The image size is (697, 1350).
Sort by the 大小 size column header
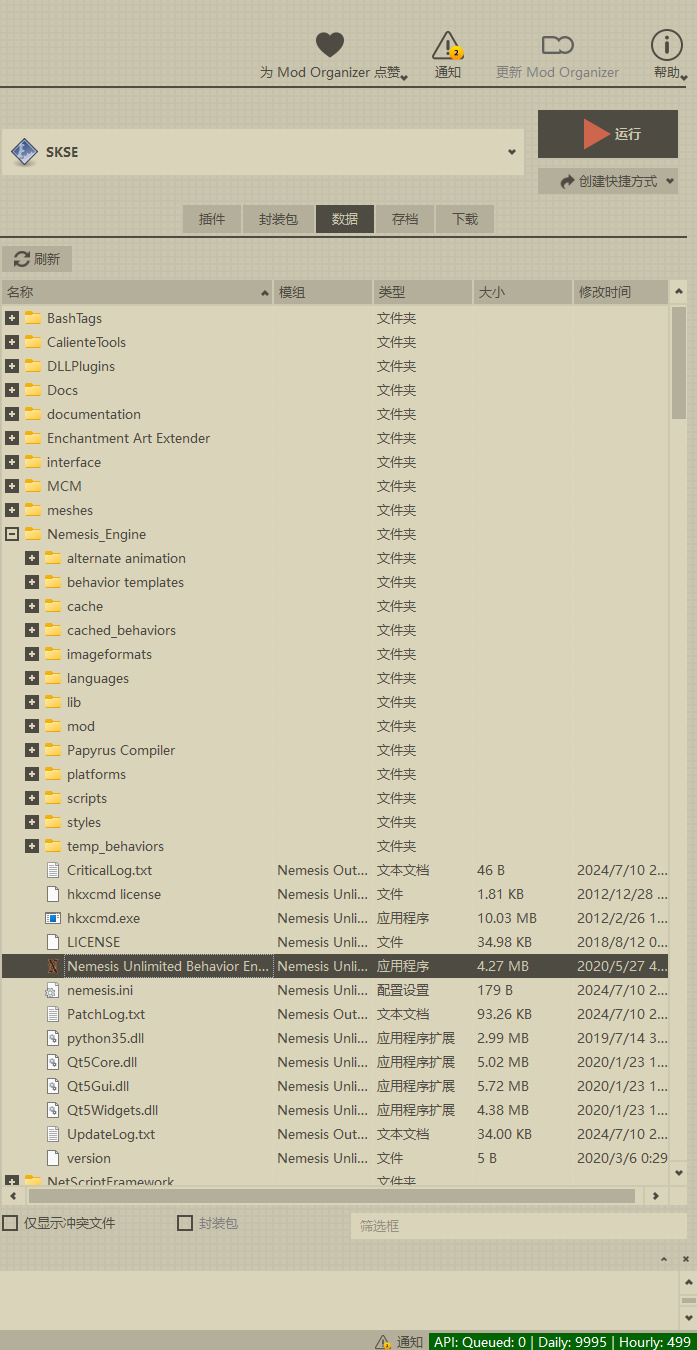(522, 292)
